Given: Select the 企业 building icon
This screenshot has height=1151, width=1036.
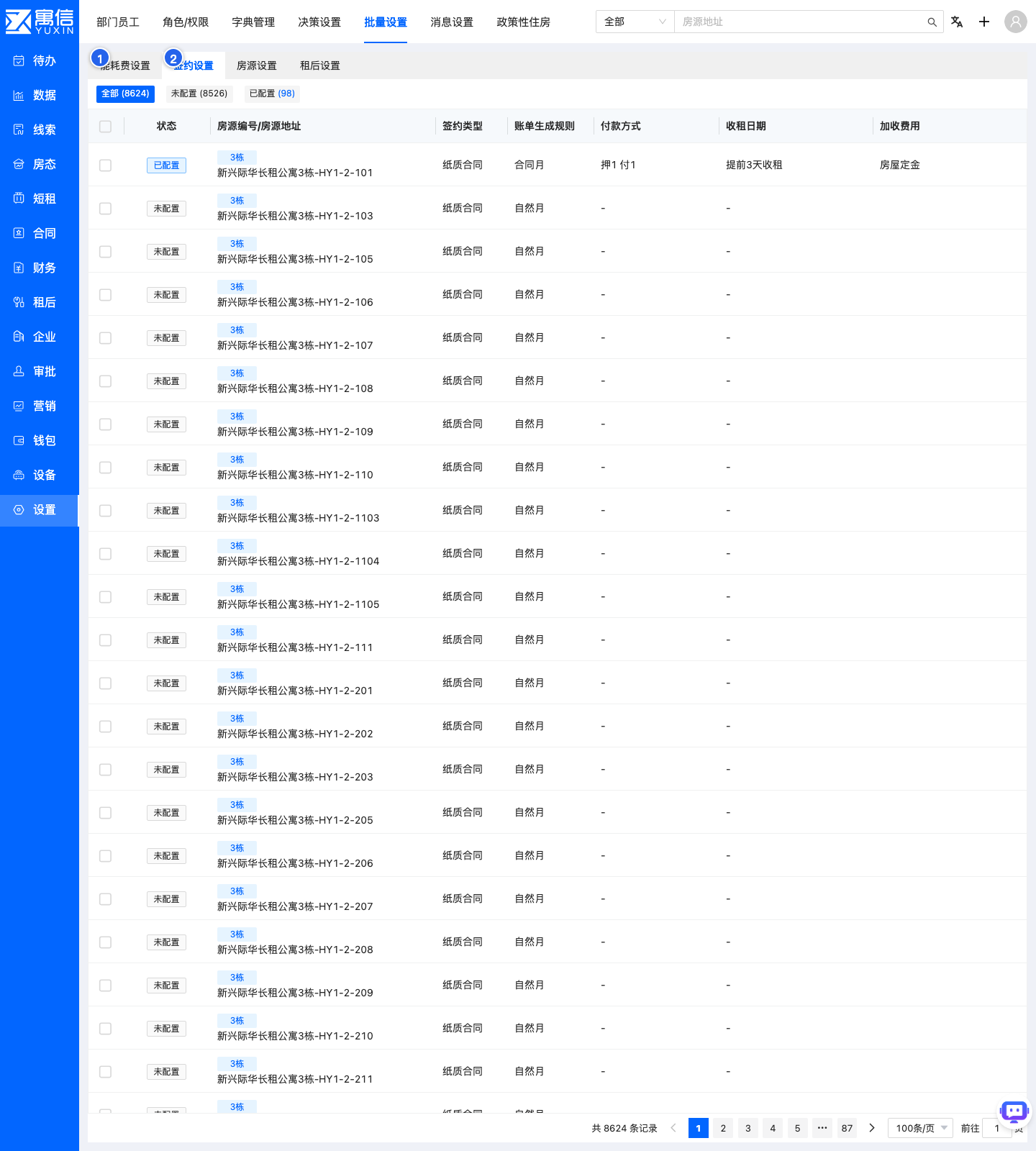Looking at the screenshot, I should [x=19, y=337].
